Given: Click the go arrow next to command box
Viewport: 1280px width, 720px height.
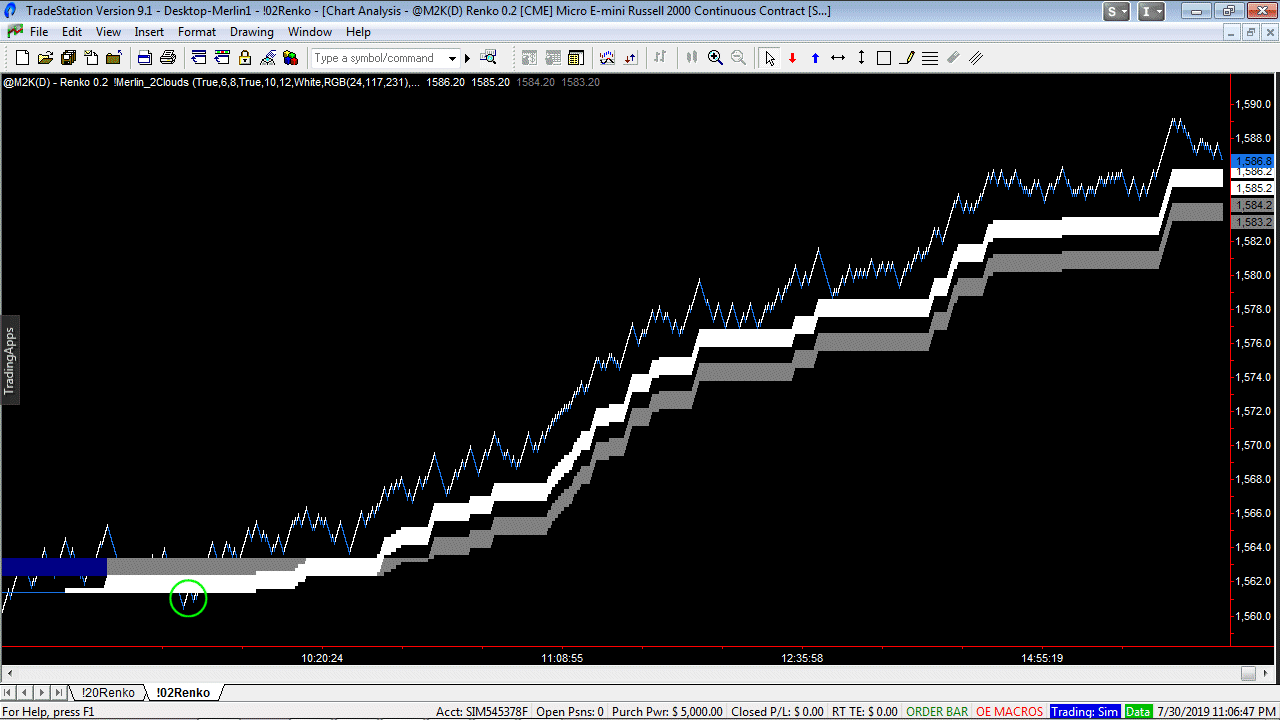Looking at the screenshot, I should coord(467,58).
